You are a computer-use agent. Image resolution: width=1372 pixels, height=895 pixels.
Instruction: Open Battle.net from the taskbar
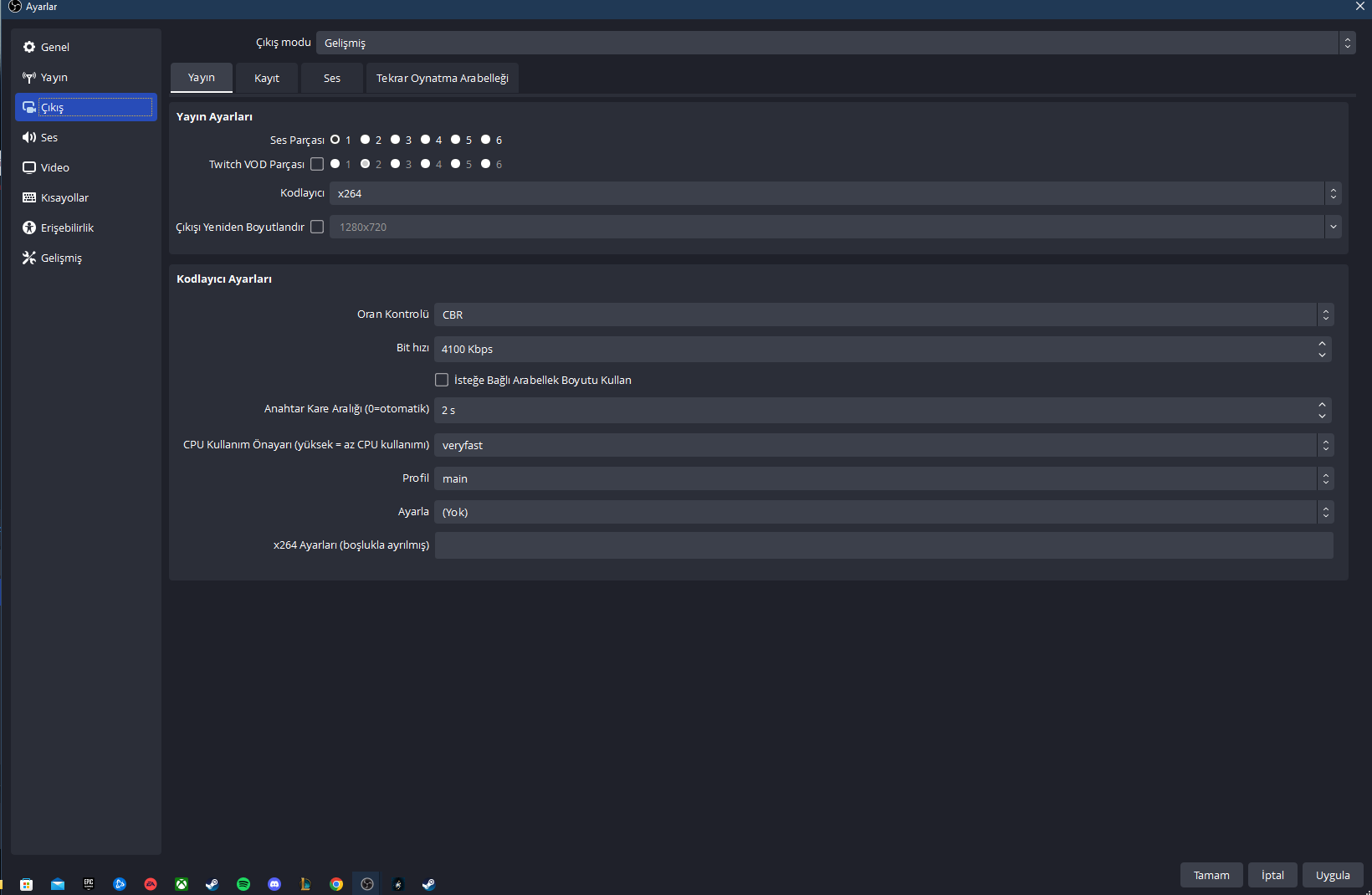[x=120, y=884]
